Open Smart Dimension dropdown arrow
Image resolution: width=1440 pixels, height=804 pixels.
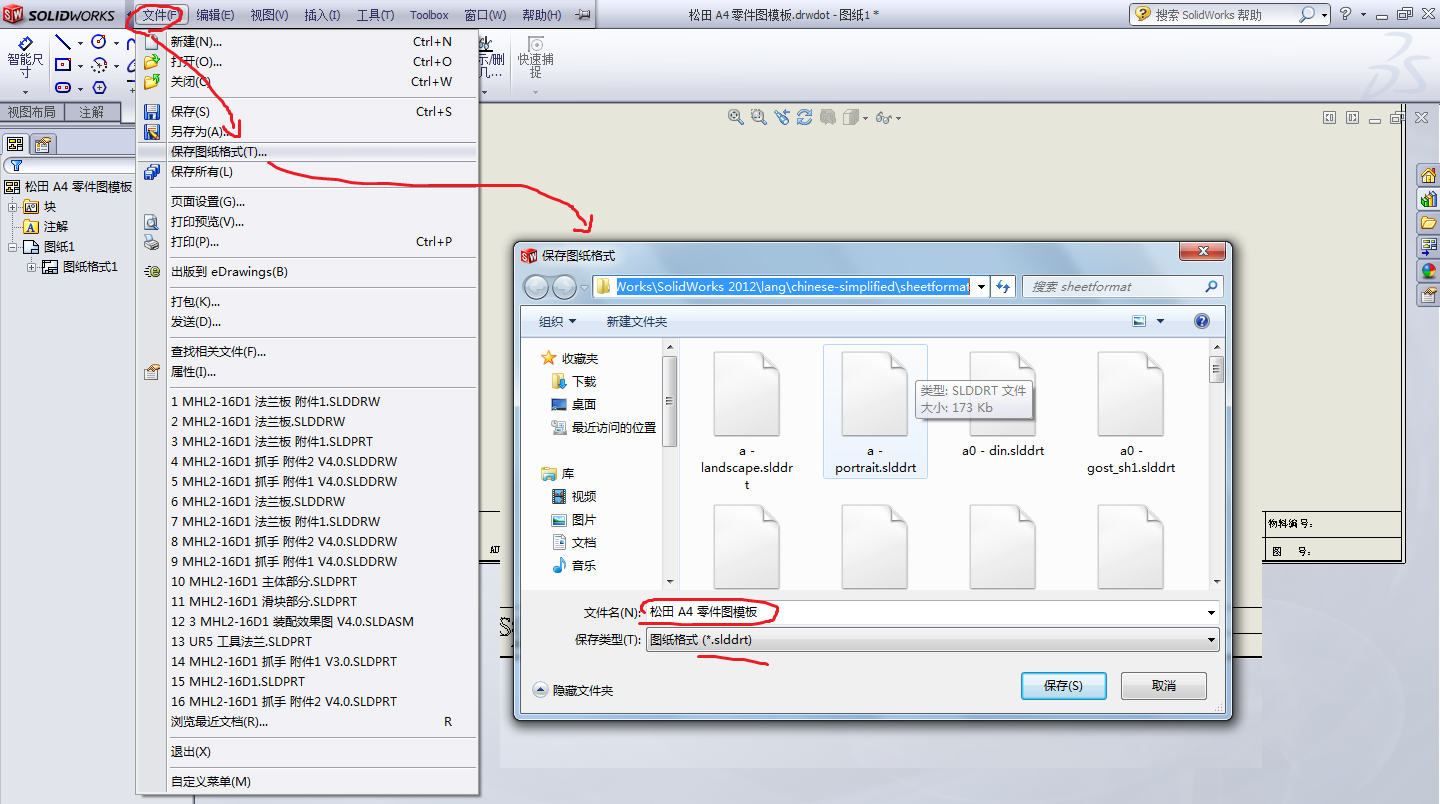click(25, 90)
